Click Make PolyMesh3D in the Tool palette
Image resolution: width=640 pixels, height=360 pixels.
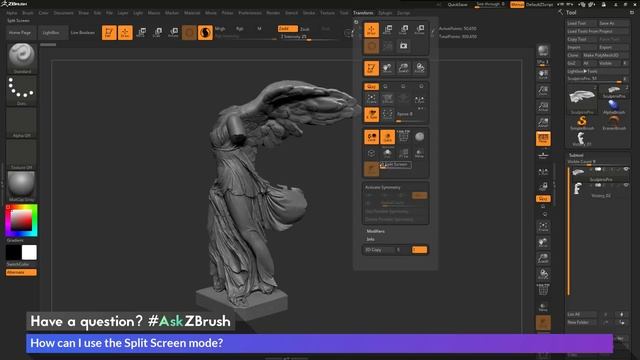[x=606, y=55]
